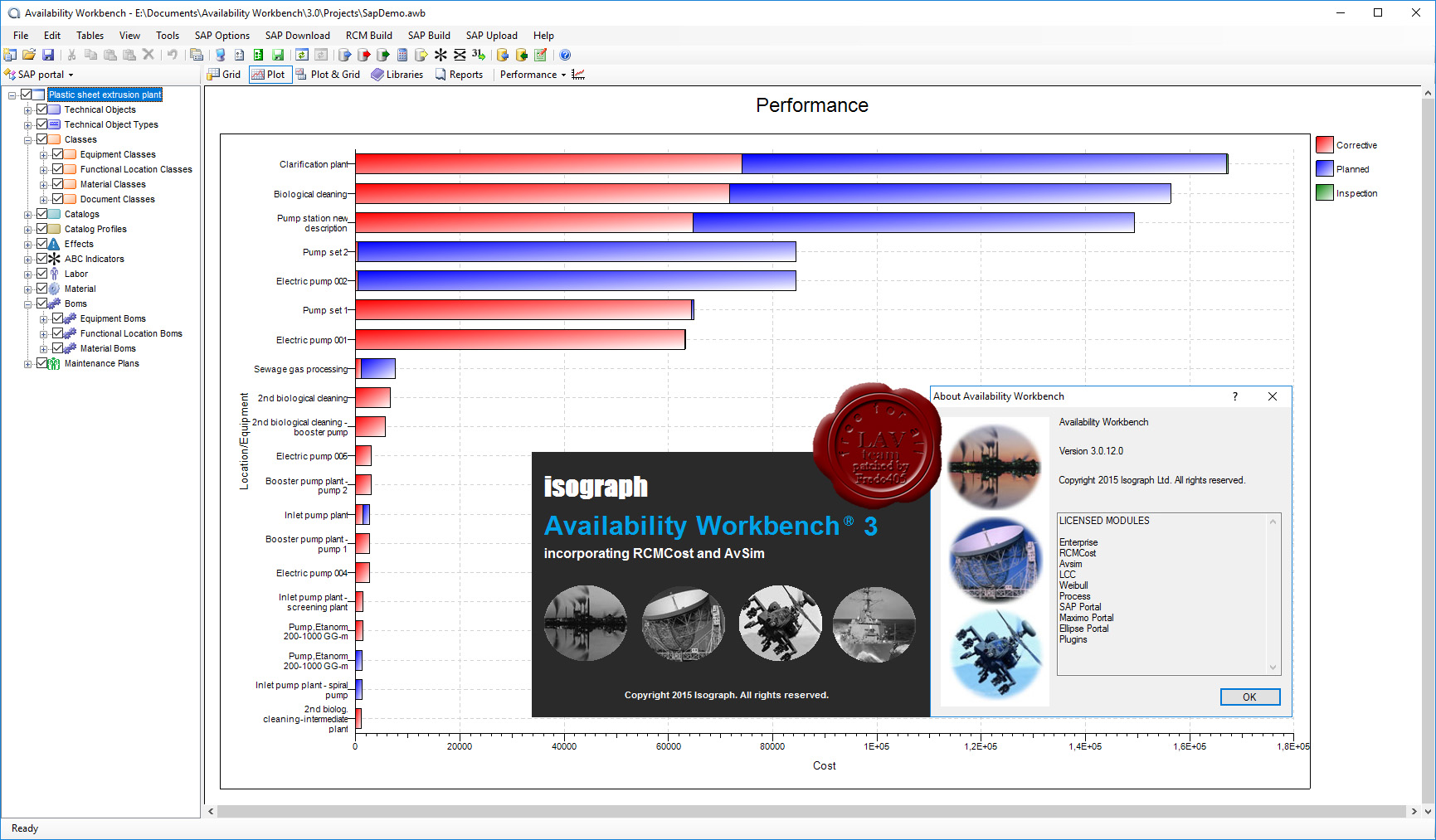The image size is (1436, 840).
Task: Click the Planned blue legend swatch
Action: click(1325, 168)
